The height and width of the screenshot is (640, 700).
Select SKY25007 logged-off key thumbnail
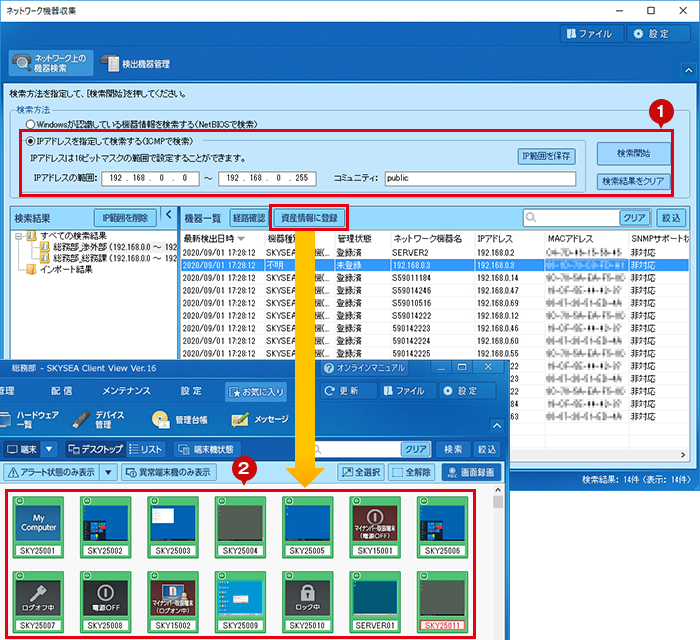38,602
